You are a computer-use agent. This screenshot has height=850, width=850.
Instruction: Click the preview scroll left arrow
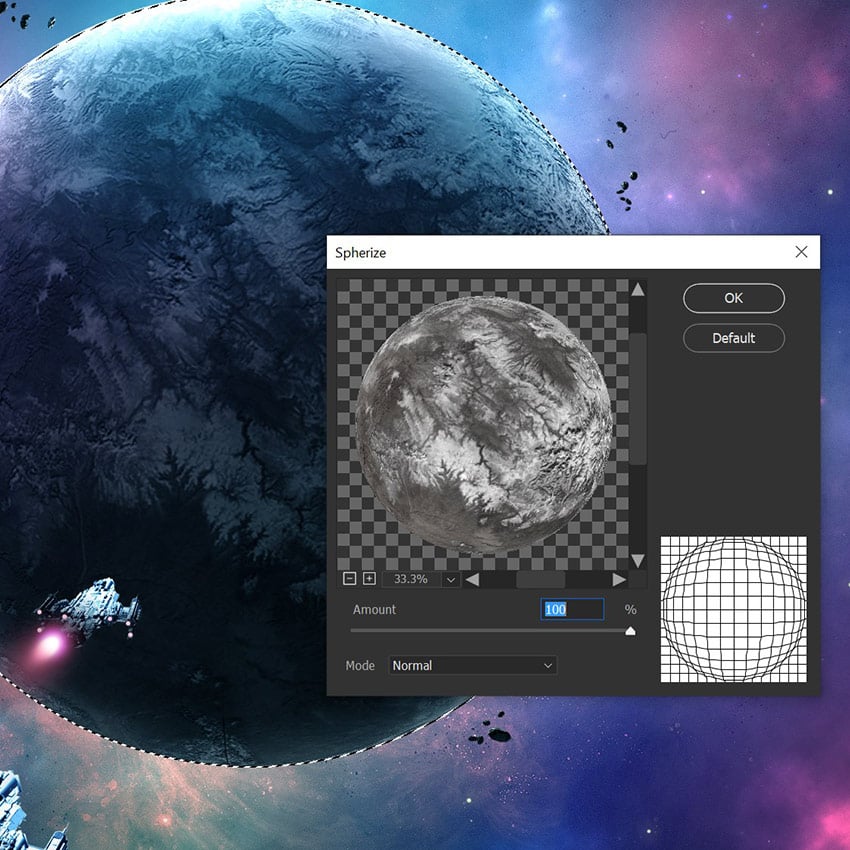[x=472, y=579]
